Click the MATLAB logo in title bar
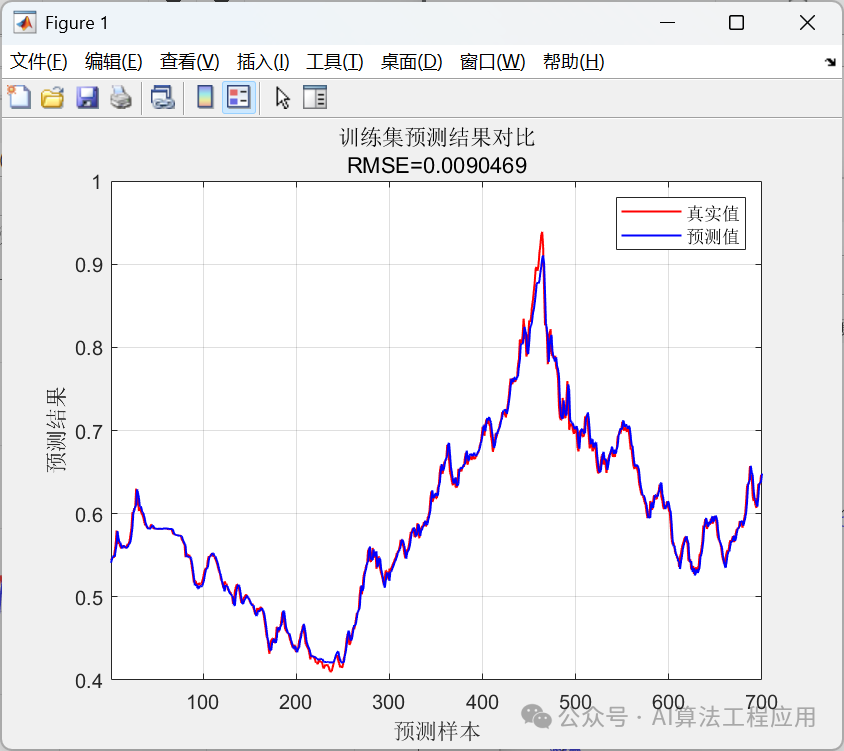 (x=25, y=23)
